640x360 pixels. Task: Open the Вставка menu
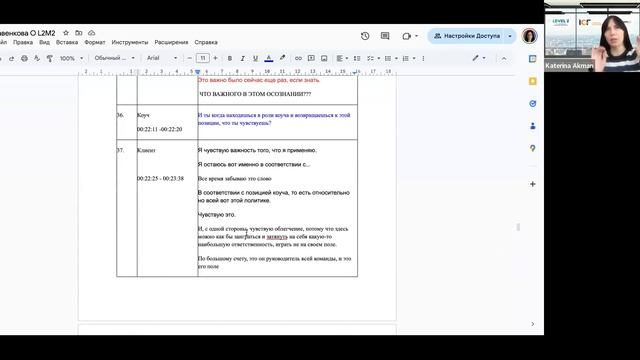pos(67,42)
